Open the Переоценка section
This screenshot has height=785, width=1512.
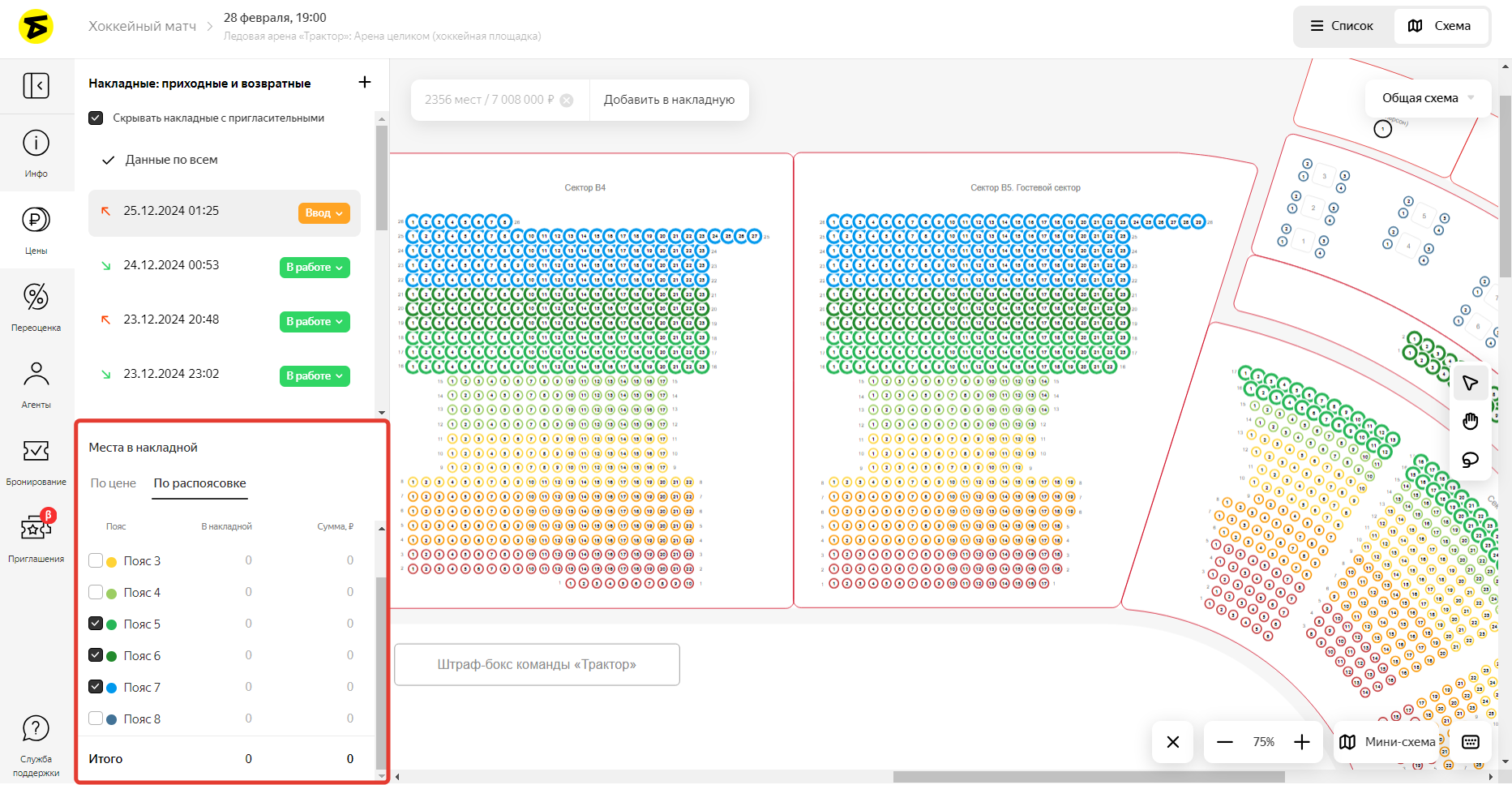(x=36, y=307)
